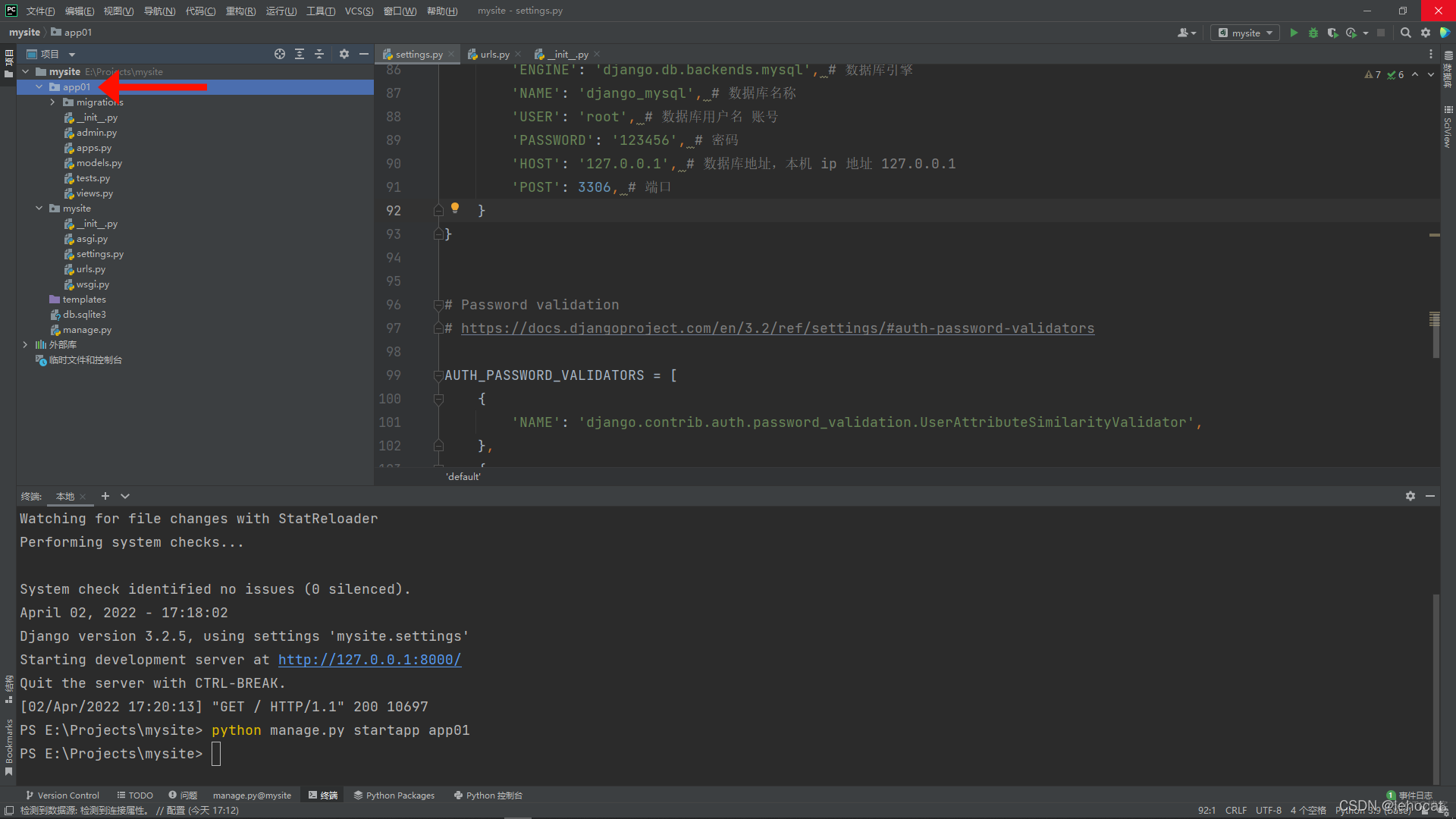Open IDE settings gear in toolbar
1456x819 pixels.
(1426, 33)
